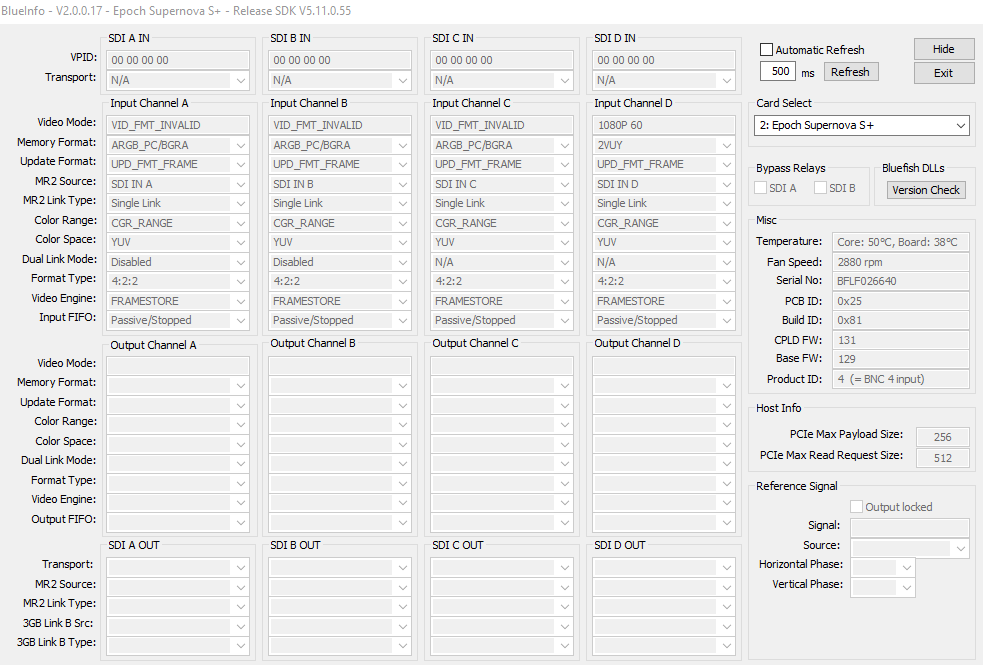
Task: Run the Bluefish DLLs Version Check
Action: (x=925, y=190)
